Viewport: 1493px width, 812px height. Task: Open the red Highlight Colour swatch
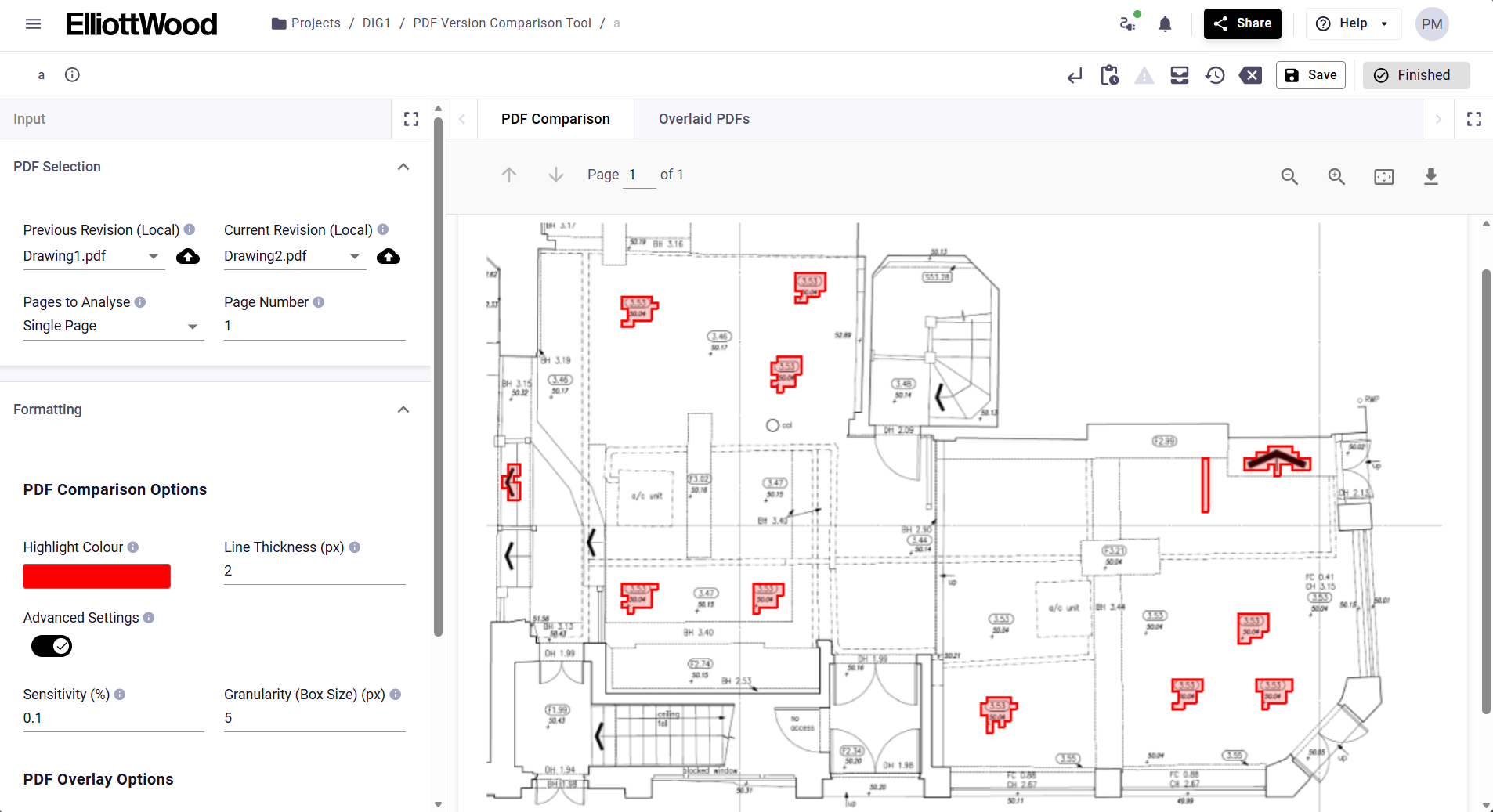(x=97, y=576)
